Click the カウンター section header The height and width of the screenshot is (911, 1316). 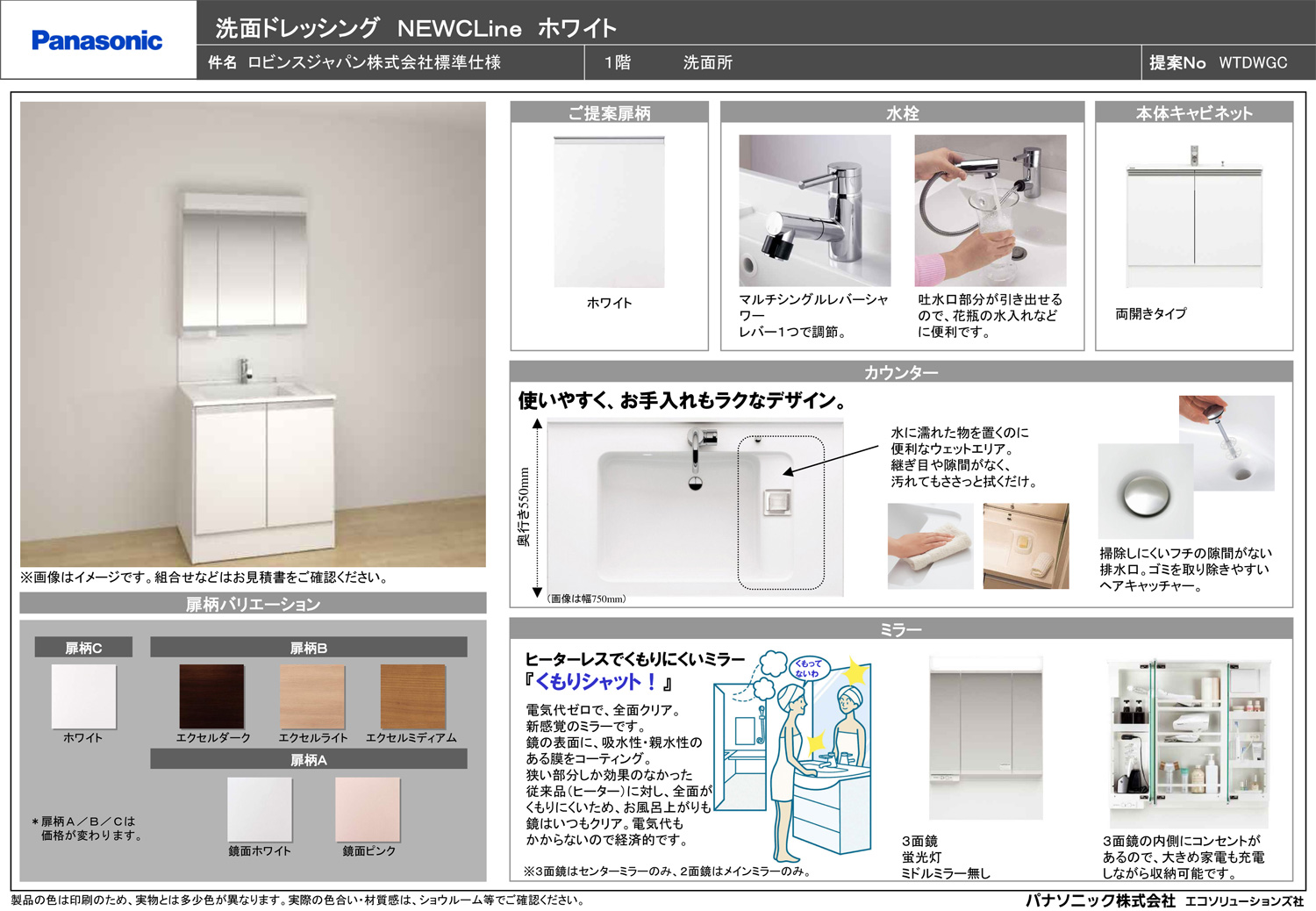click(x=901, y=371)
